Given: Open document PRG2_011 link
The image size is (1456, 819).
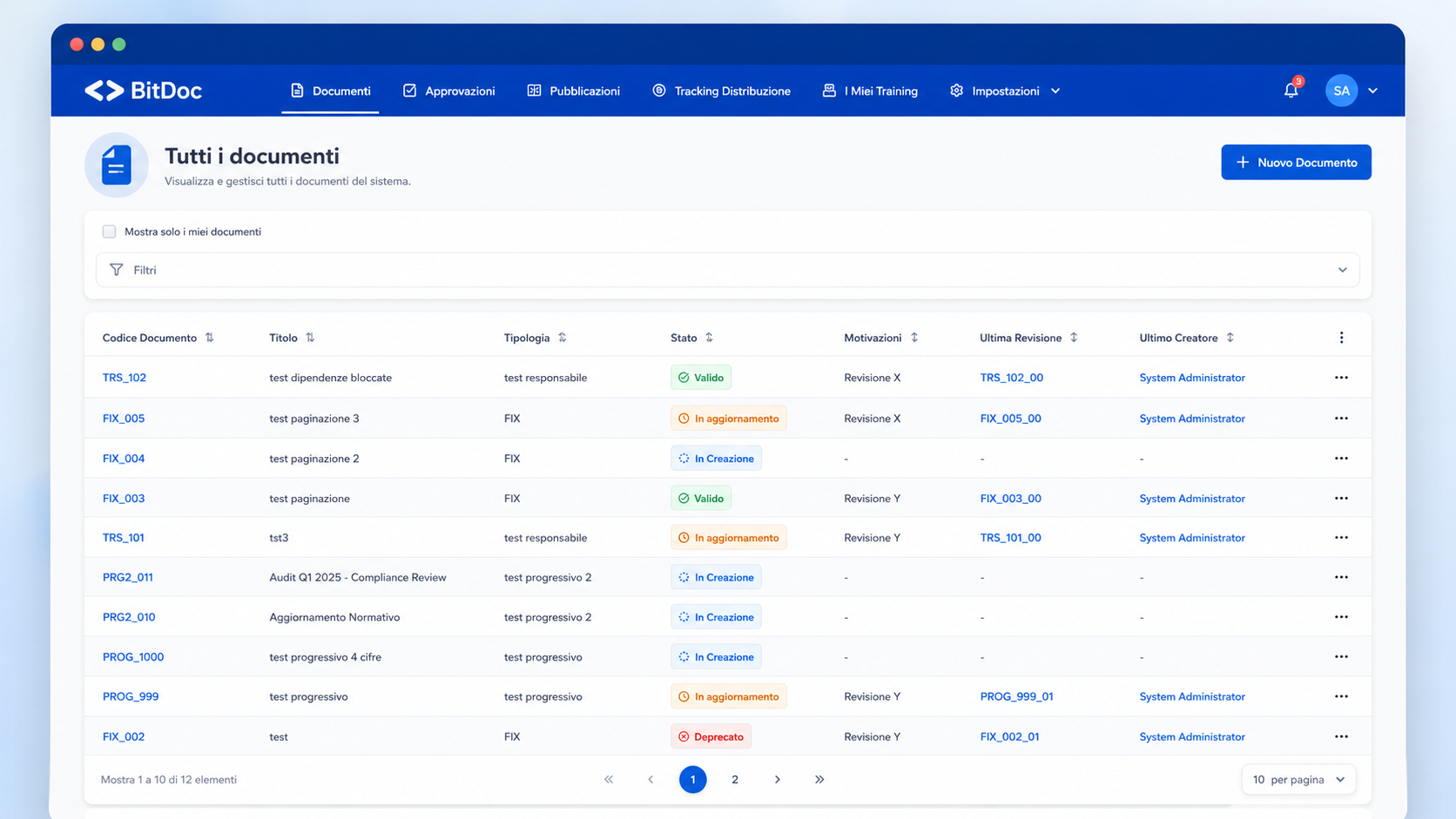Looking at the screenshot, I should pos(128,577).
